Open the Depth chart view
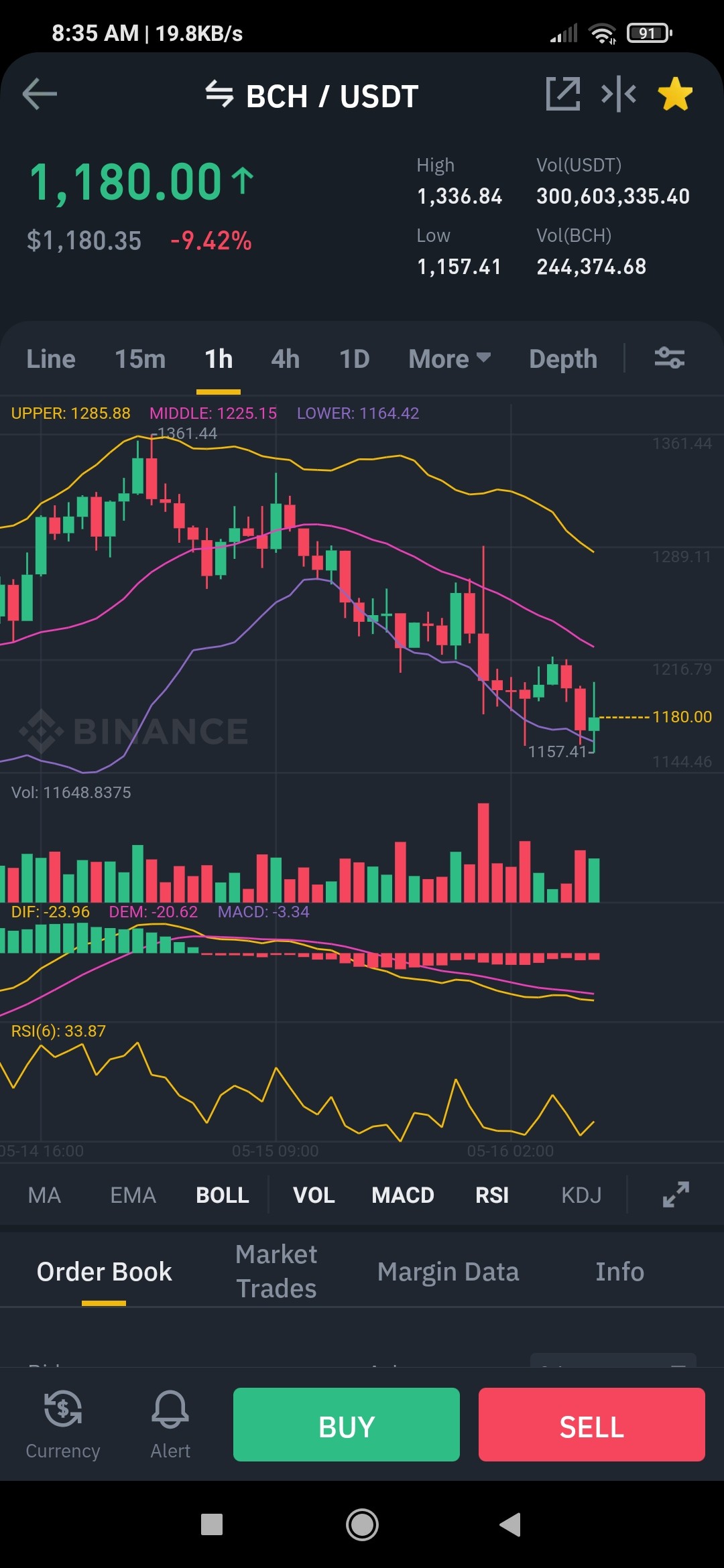Viewport: 724px width, 1568px height. (x=563, y=358)
